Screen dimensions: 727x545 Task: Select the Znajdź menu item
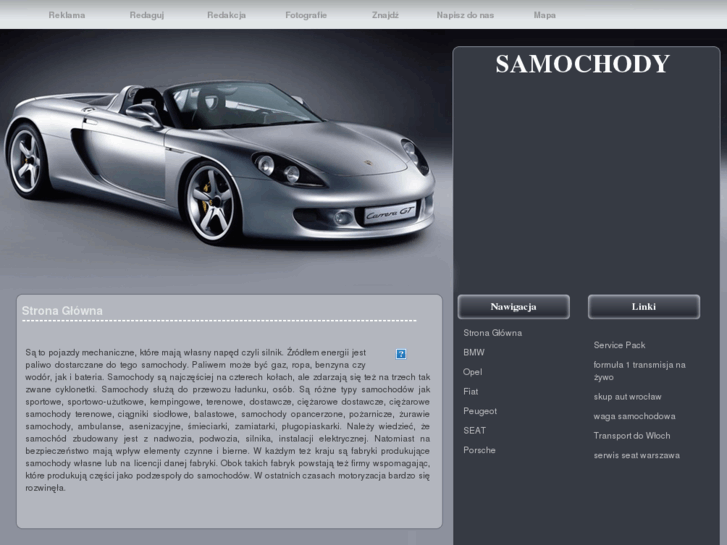click(x=385, y=15)
